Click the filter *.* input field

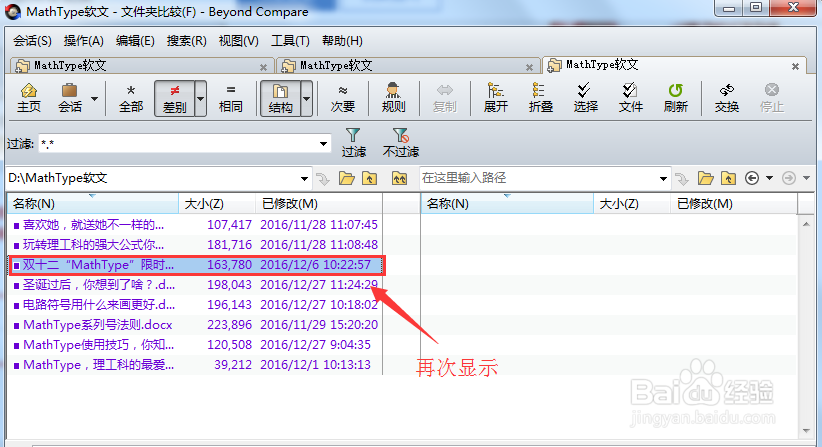[x=178, y=144]
